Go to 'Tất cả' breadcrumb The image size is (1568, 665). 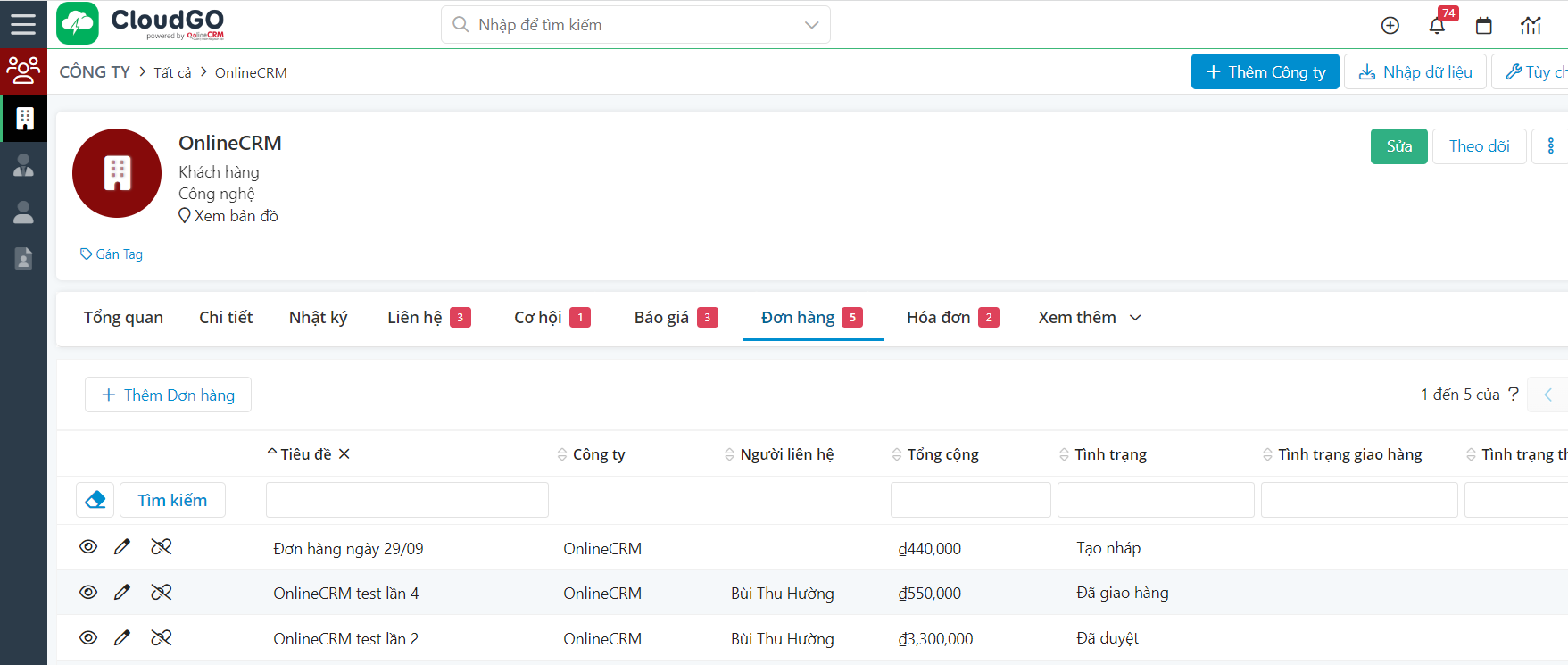tap(172, 72)
